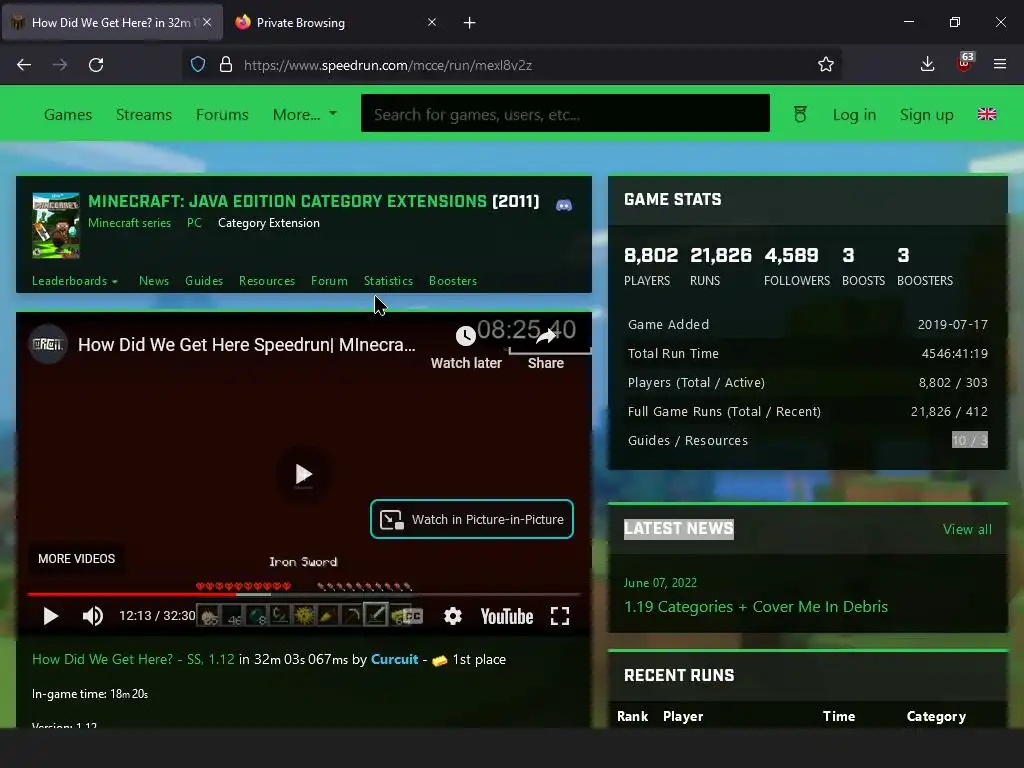Image resolution: width=1024 pixels, height=768 pixels.
Task: Click the '4546:41:19' total run time value
Action: click(955, 353)
